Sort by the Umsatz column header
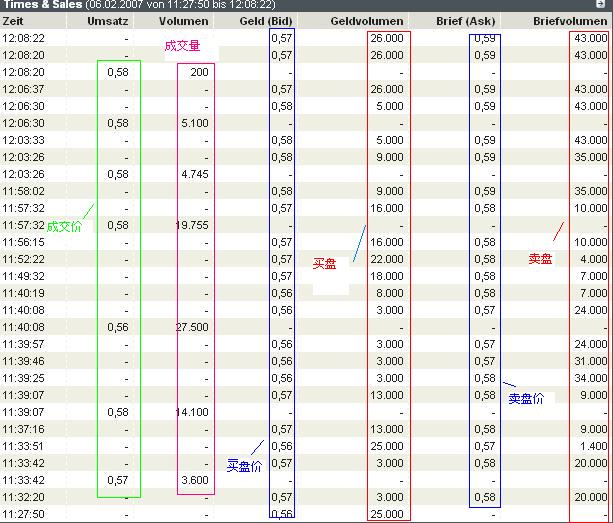The height and width of the screenshot is (523, 613). click(x=108, y=21)
